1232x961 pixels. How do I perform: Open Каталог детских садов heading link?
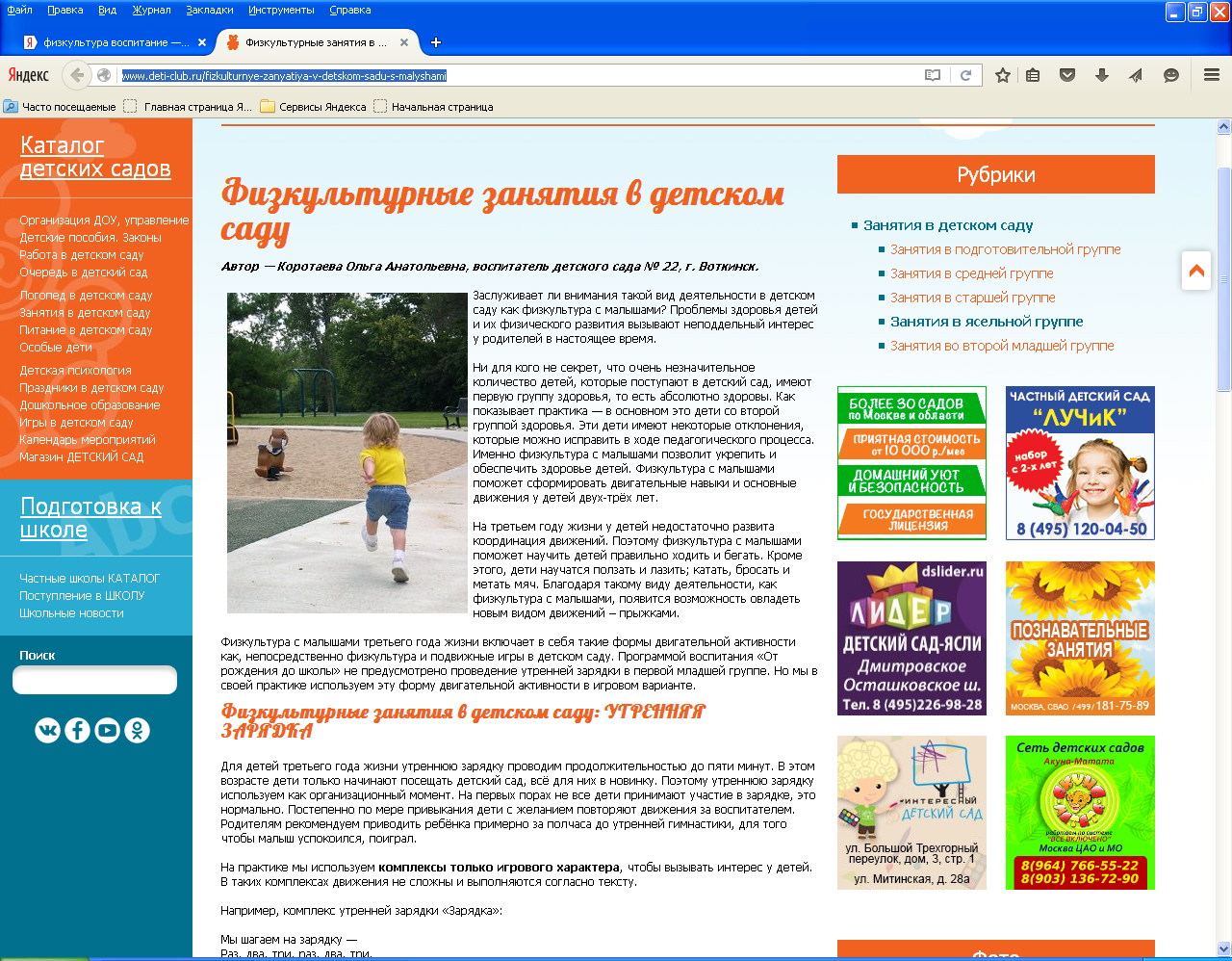95,157
